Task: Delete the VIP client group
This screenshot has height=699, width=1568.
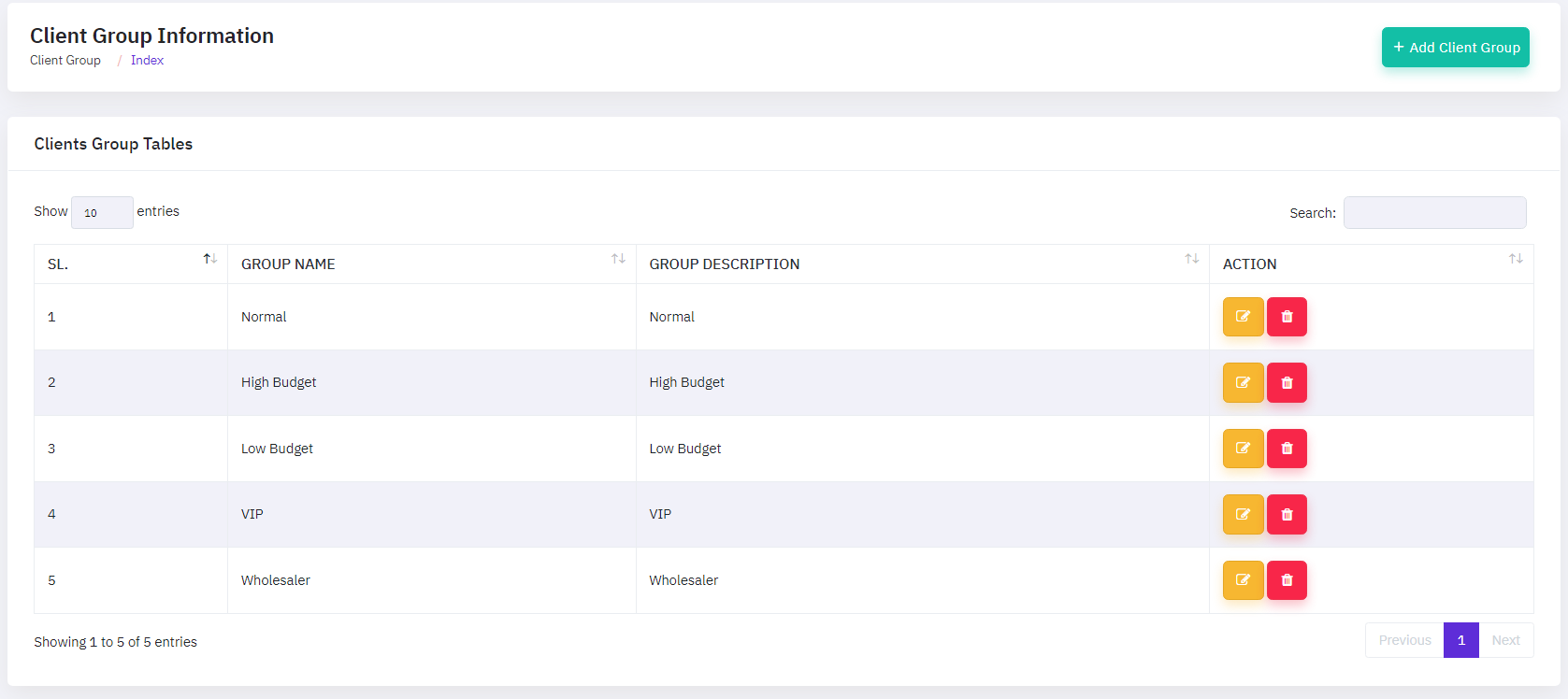Action: point(1287,514)
